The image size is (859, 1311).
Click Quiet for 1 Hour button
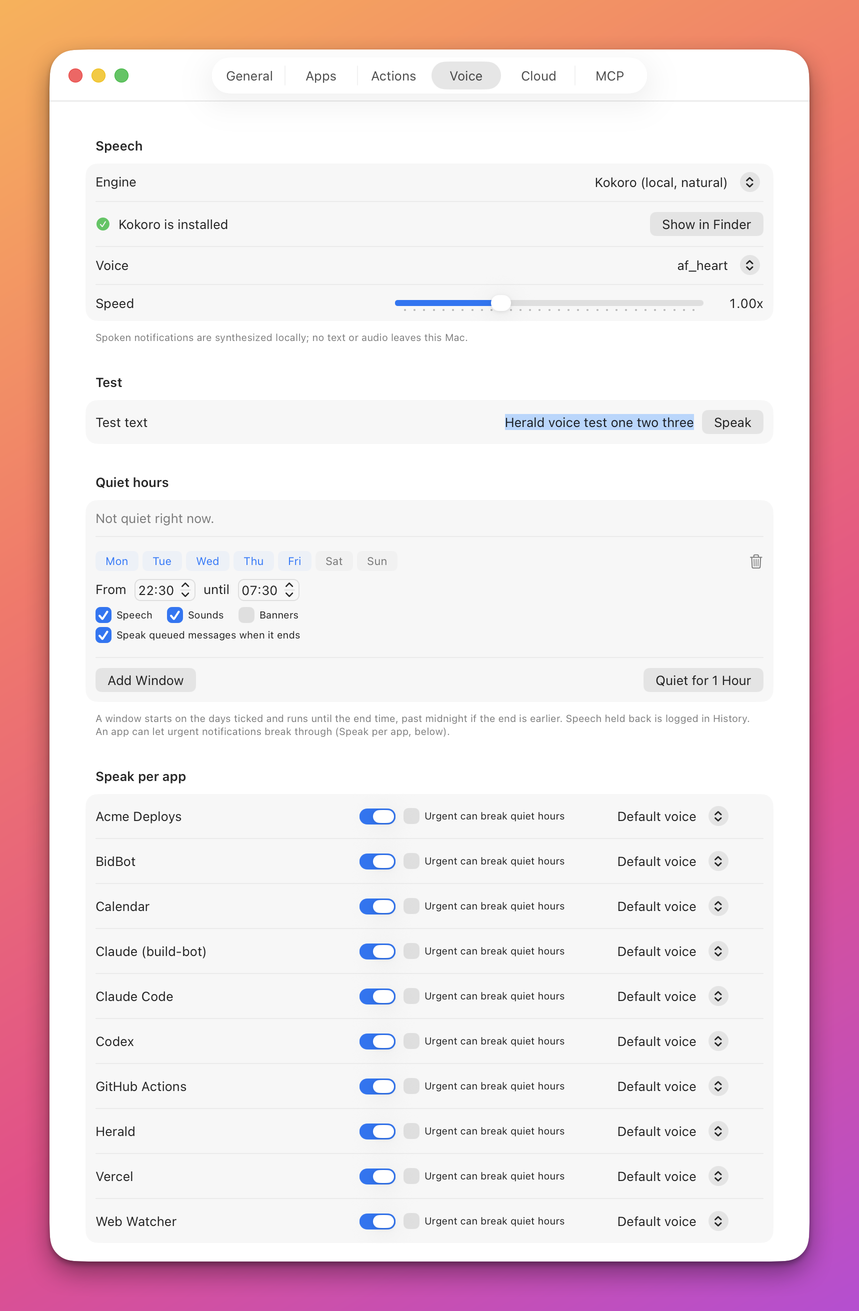point(703,680)
